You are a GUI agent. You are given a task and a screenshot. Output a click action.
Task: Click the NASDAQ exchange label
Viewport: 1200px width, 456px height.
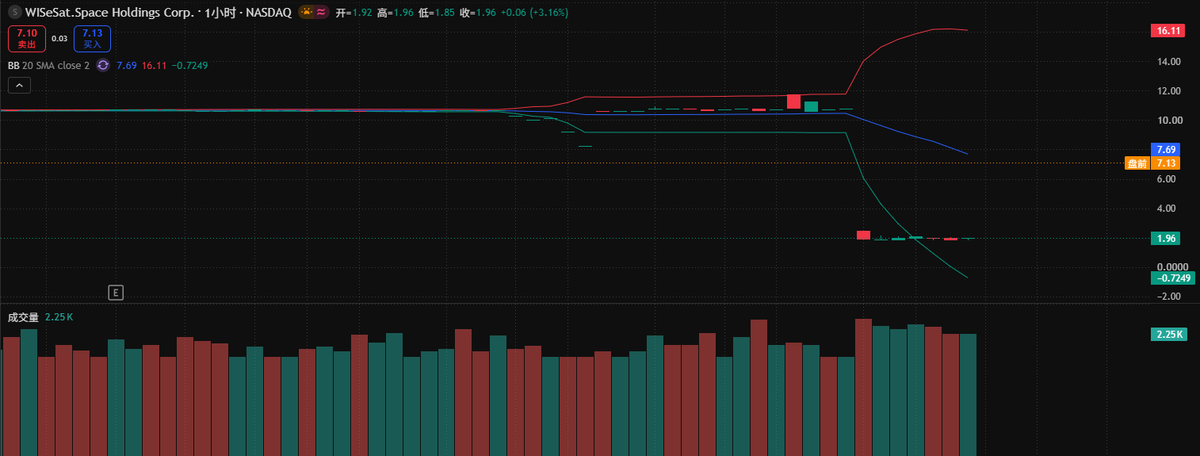click(x=267, y=12)
